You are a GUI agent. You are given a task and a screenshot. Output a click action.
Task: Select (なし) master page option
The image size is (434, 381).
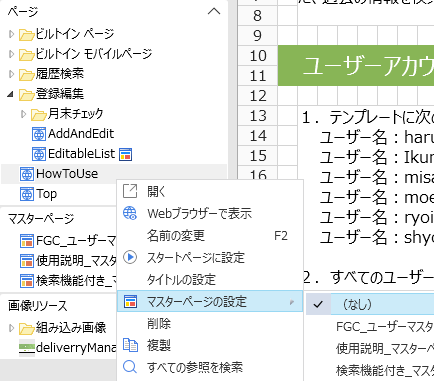(370, 304)
